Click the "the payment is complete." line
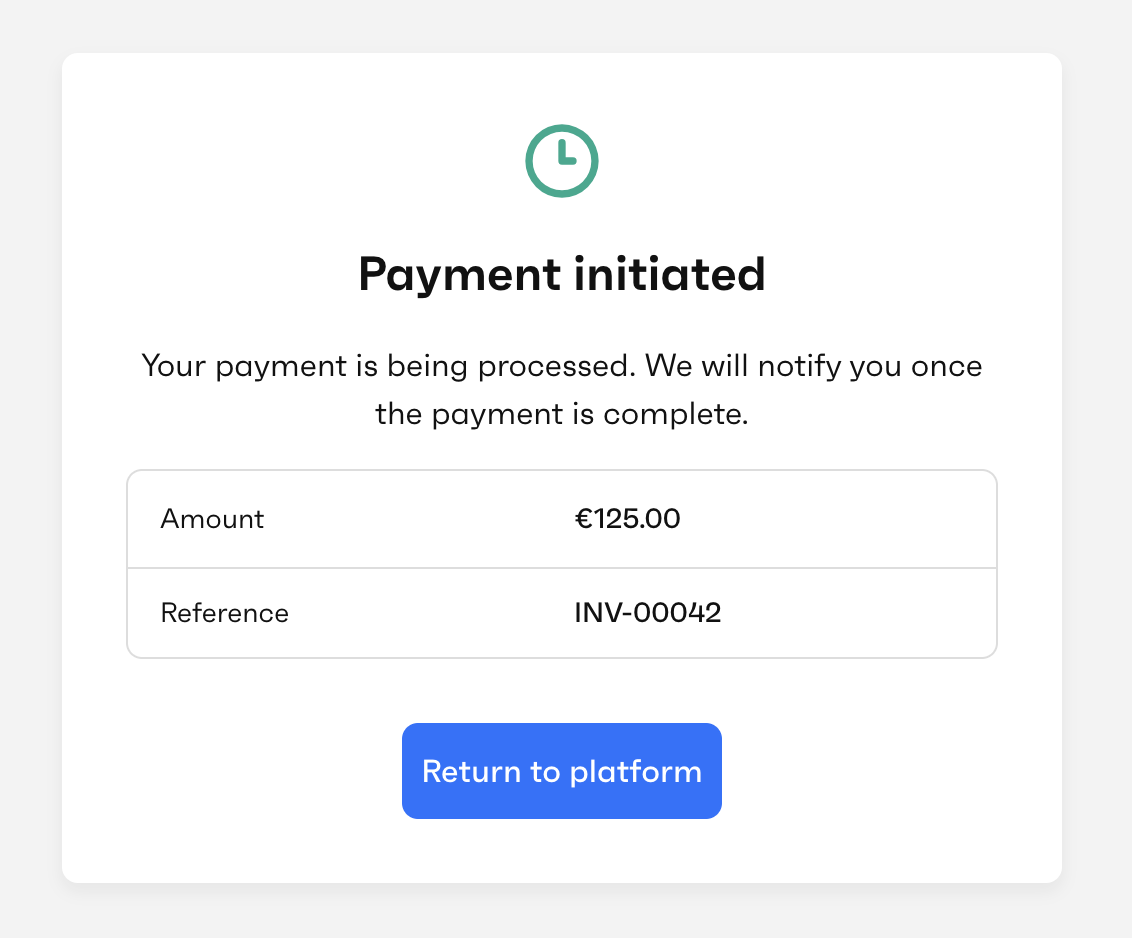This screenshot has width=1132, height=938. coord(562,414)
